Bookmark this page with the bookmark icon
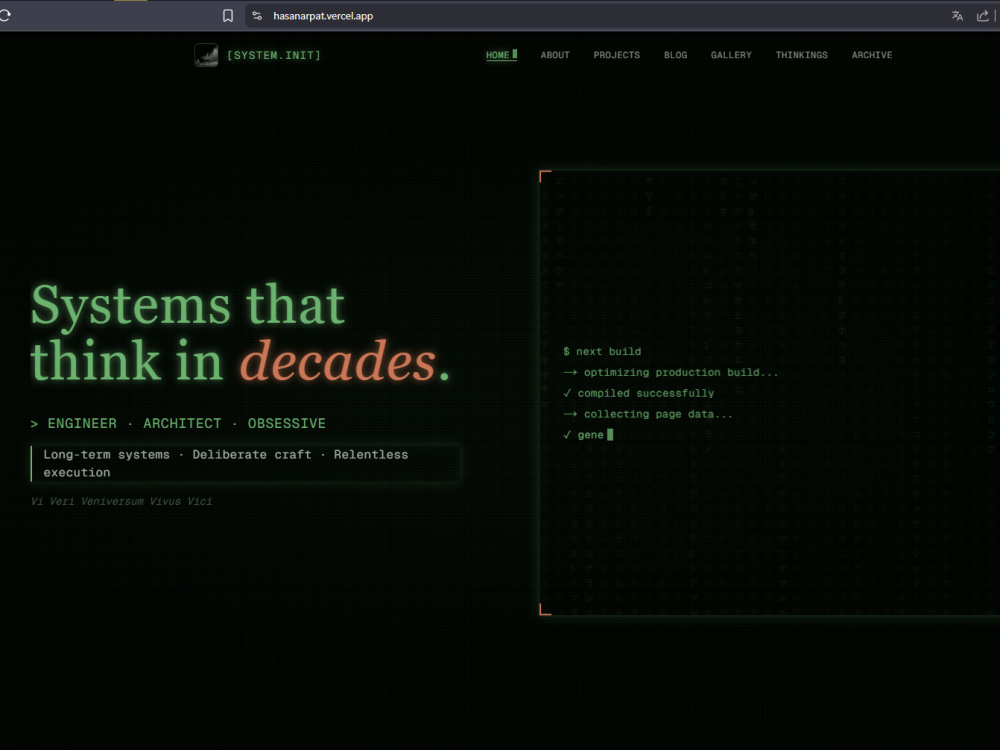This screenshot has height=750, width=1000. click(x=228, y=16)
